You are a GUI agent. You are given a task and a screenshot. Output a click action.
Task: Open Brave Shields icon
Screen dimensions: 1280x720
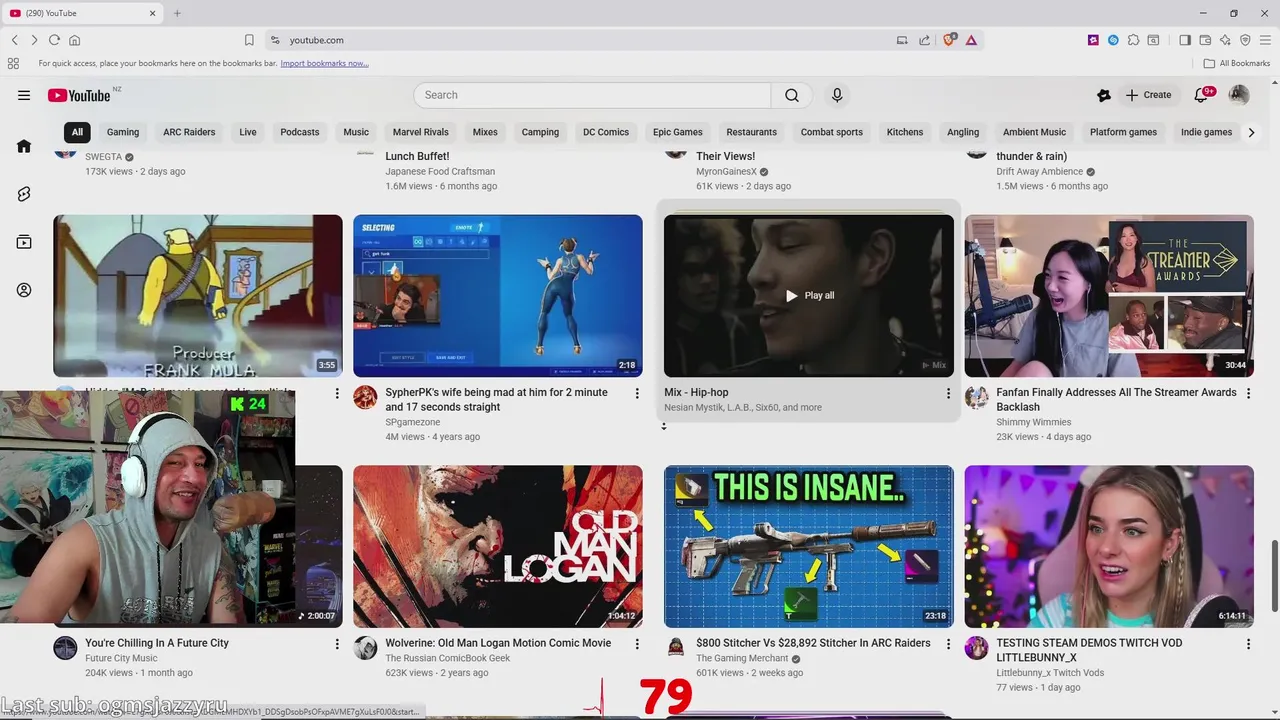[x=949, y=40]
